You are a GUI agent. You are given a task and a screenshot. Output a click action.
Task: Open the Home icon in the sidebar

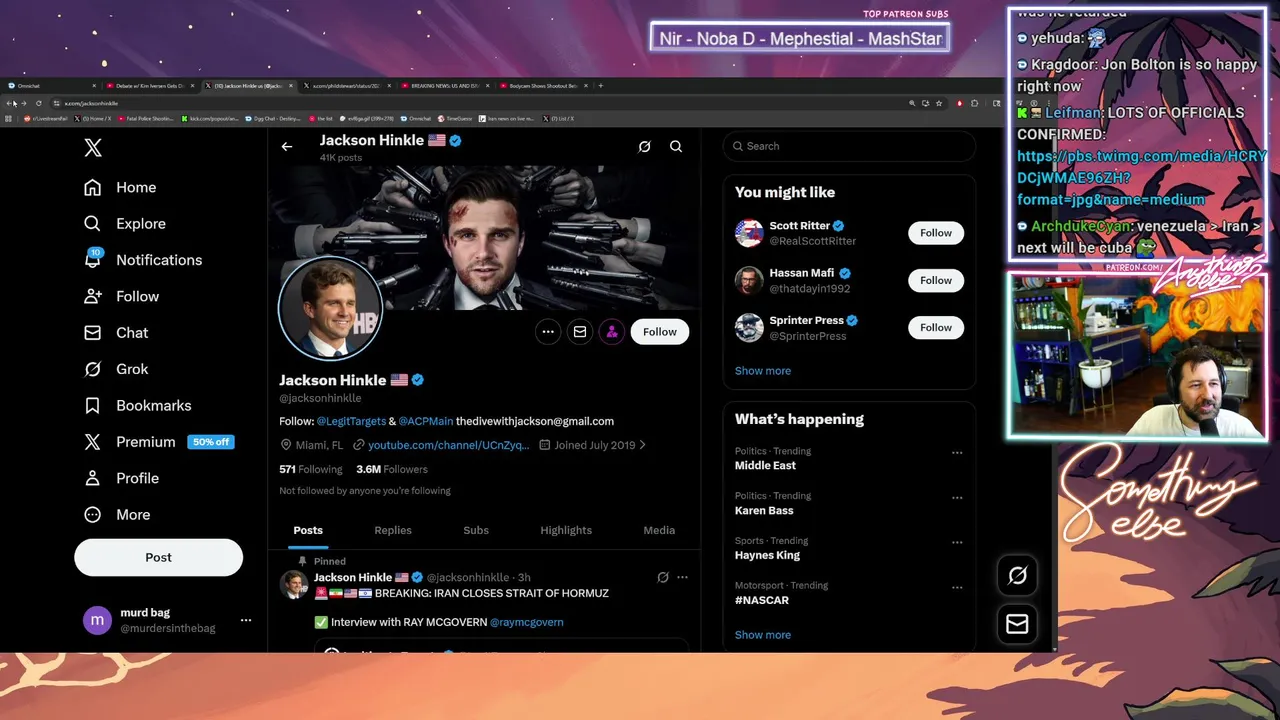[93, 187]
